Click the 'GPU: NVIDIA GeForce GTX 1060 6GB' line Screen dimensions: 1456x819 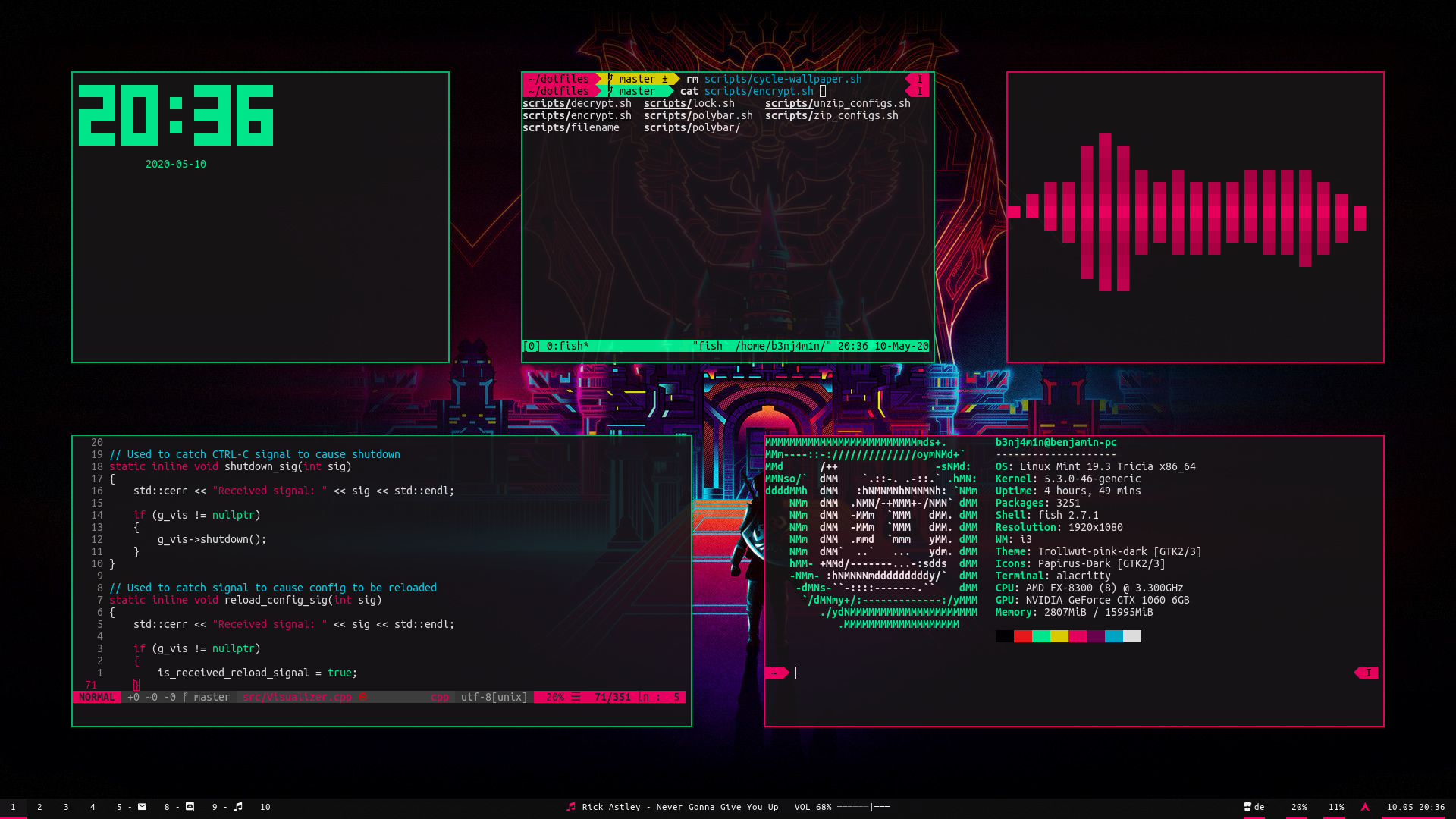[x=1093, y=600]
